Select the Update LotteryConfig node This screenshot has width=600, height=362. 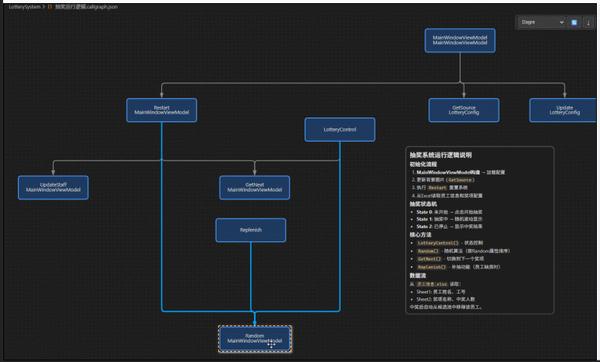point(563,110)
